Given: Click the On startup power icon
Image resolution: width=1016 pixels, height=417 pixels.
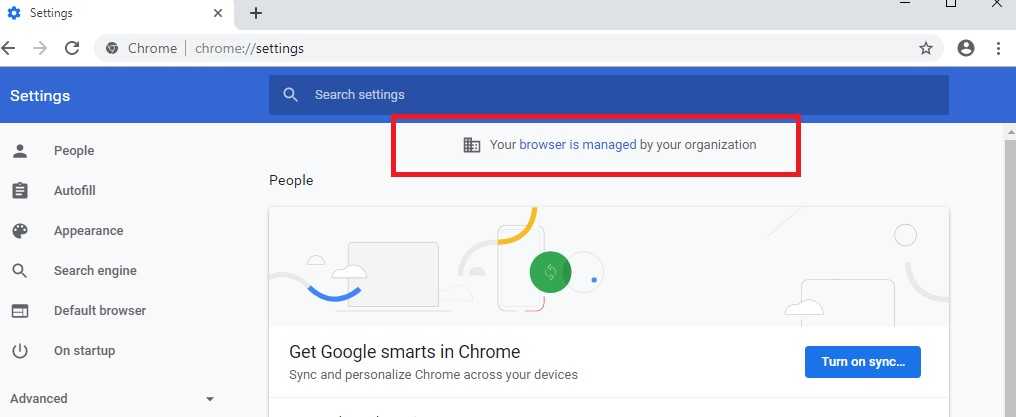Looking at the screenshot, I should pos(19,351).
